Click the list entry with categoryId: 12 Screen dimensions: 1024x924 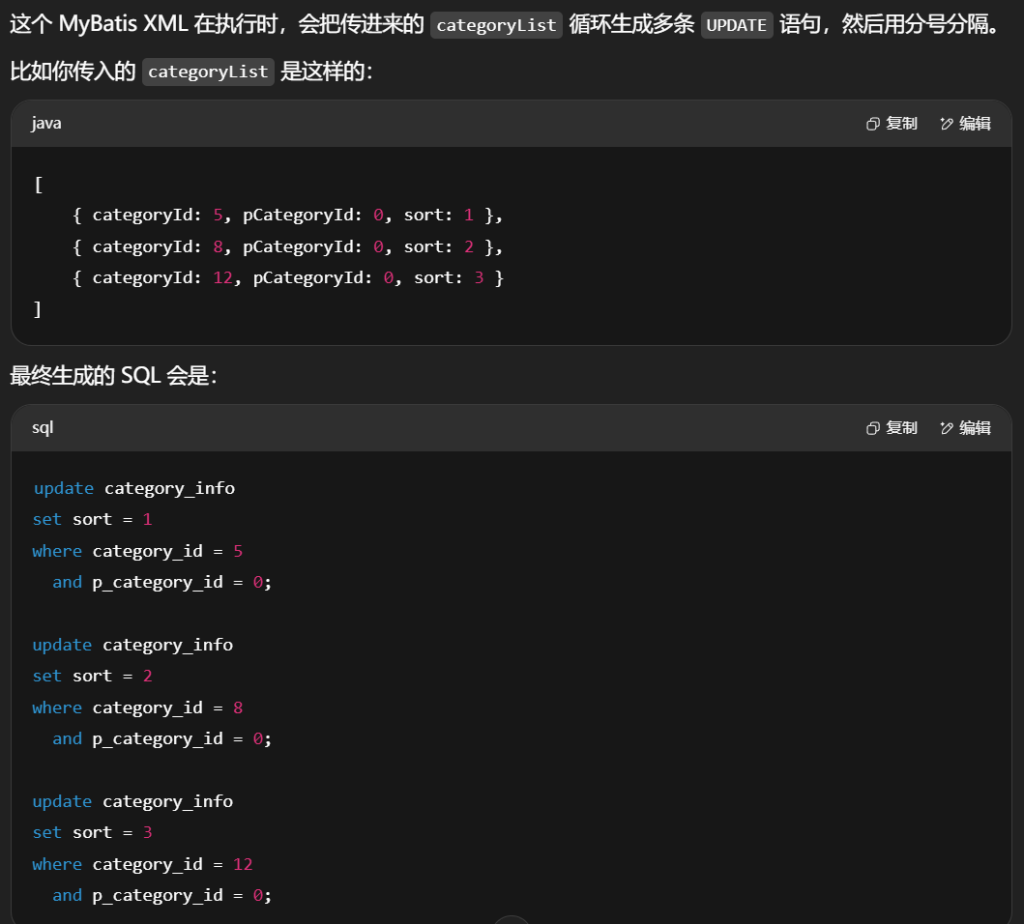point(288,277)
